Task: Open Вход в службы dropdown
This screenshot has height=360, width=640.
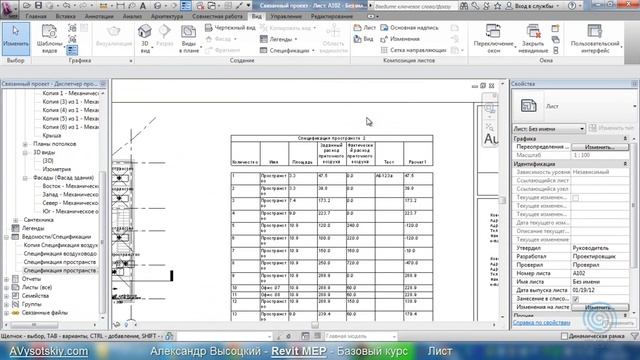Action: 533,6
